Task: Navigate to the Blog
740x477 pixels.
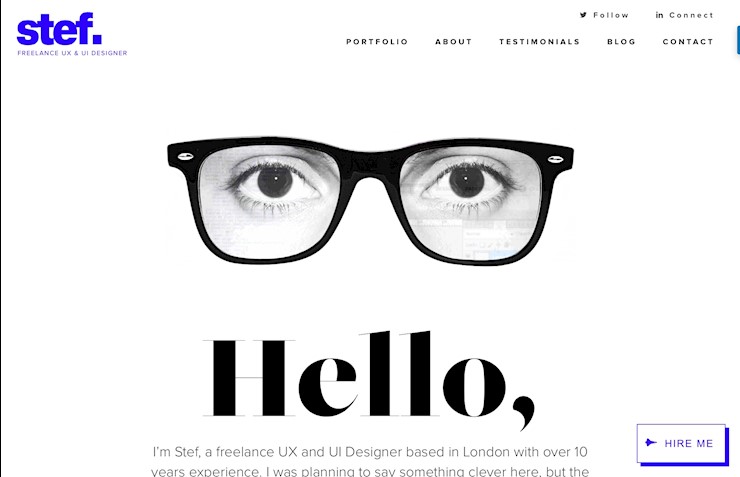Action: [621, 42]
